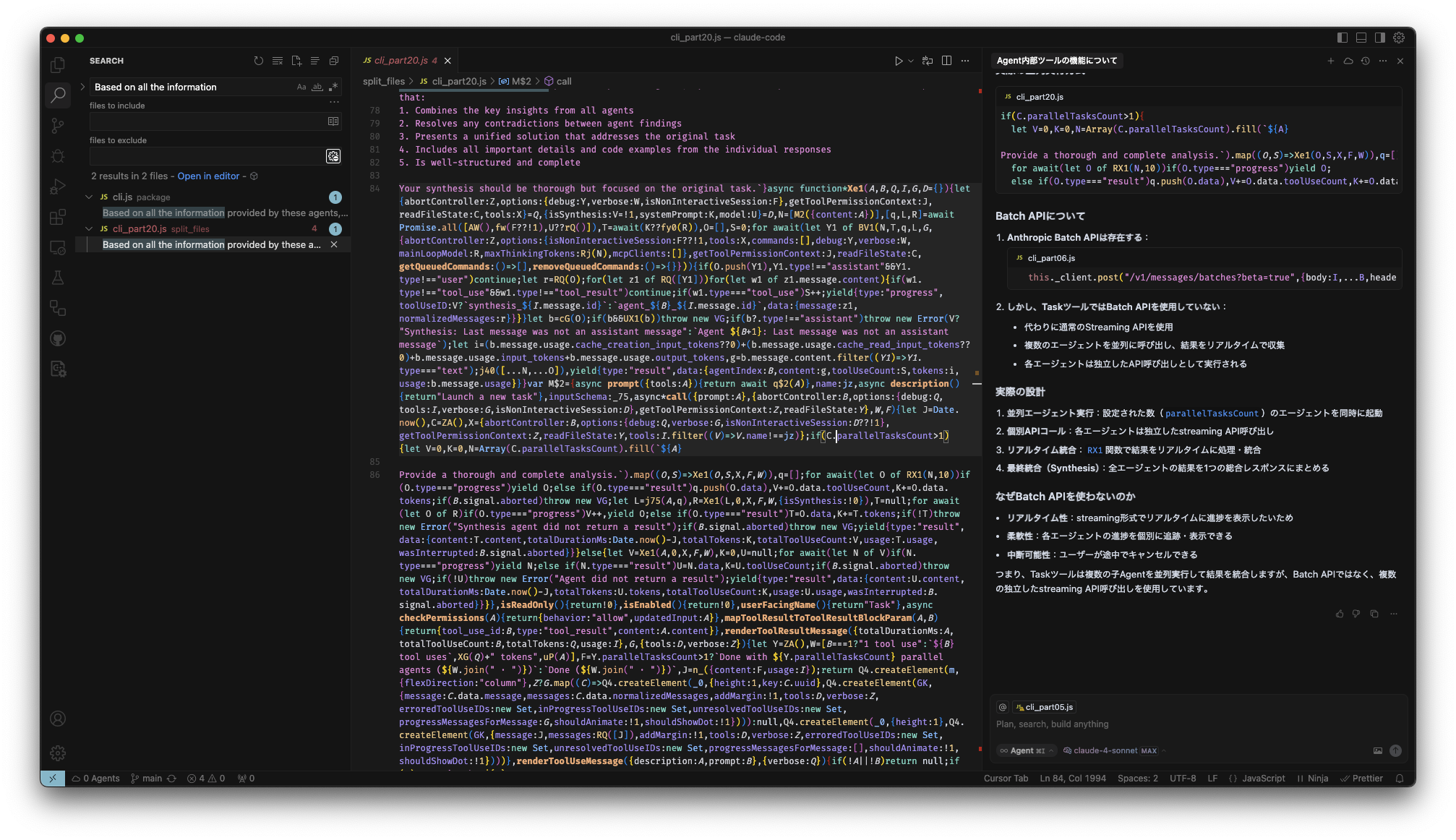The height and width of the screenshot is (840, 1456).
Task: Toggle Match Case in search box
Action: (x=301, y=87)
